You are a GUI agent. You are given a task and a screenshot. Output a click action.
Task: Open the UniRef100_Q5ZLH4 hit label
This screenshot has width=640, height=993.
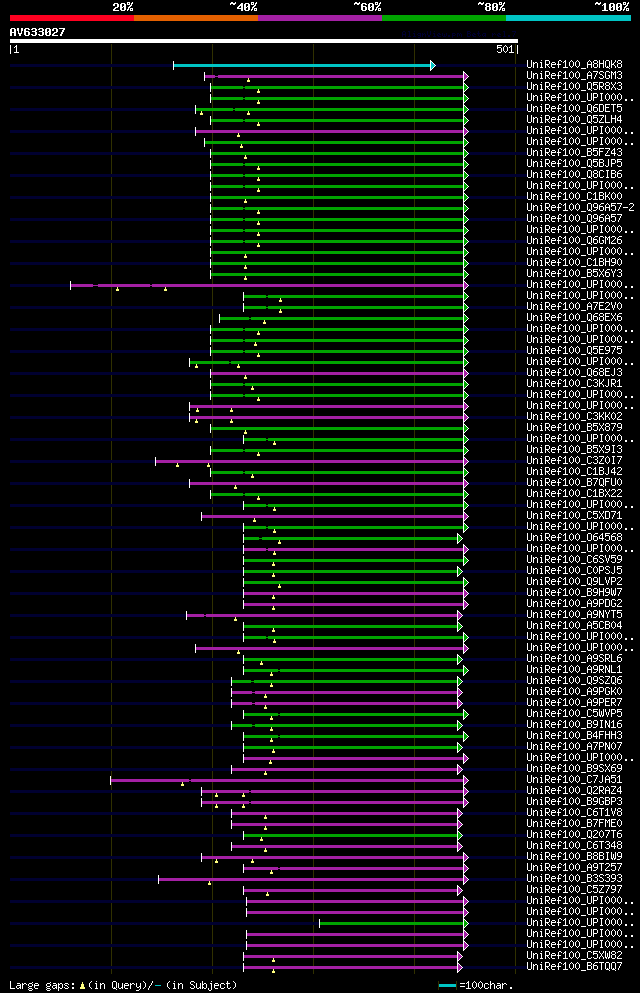574,119
